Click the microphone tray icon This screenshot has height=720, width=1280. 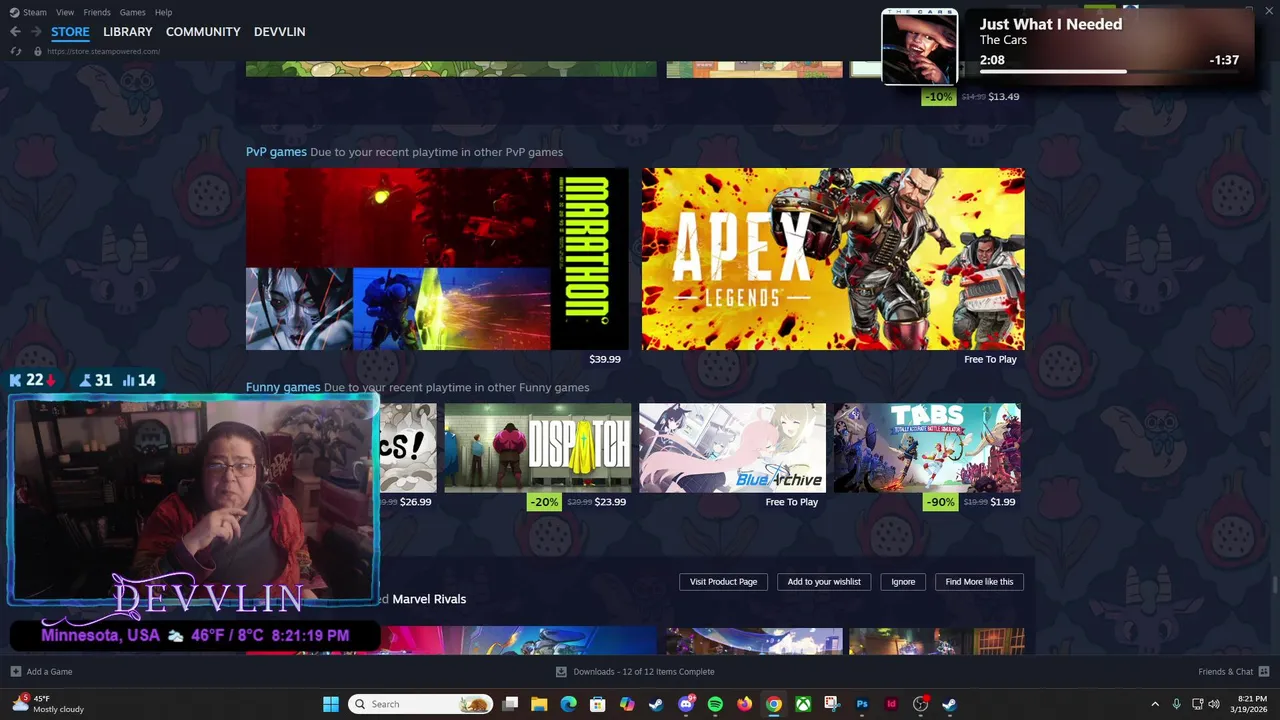1176,704
